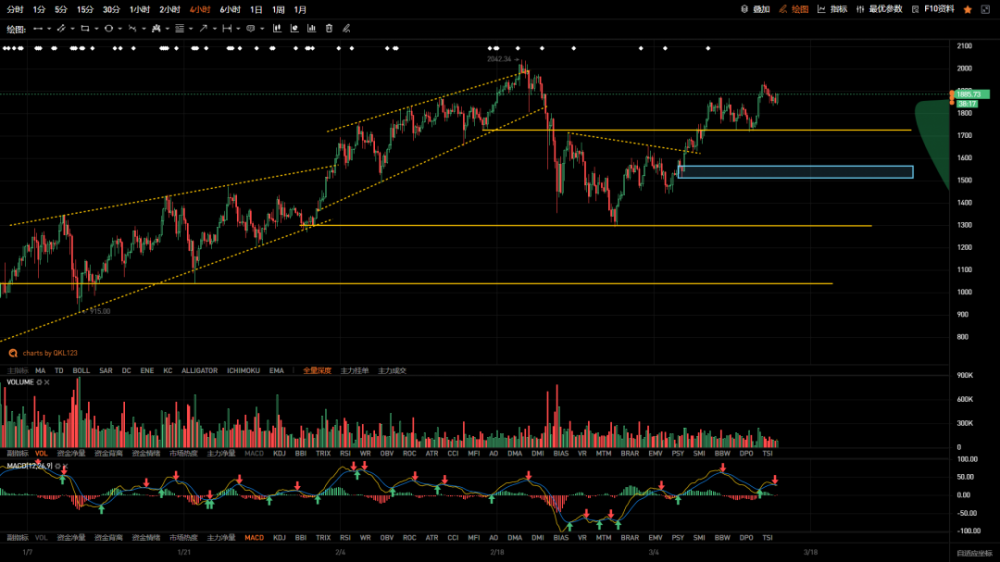Switch to the 30分 timeframe
The width and height of the screenshot is (1000, 562).
click(x=110, y=9)
